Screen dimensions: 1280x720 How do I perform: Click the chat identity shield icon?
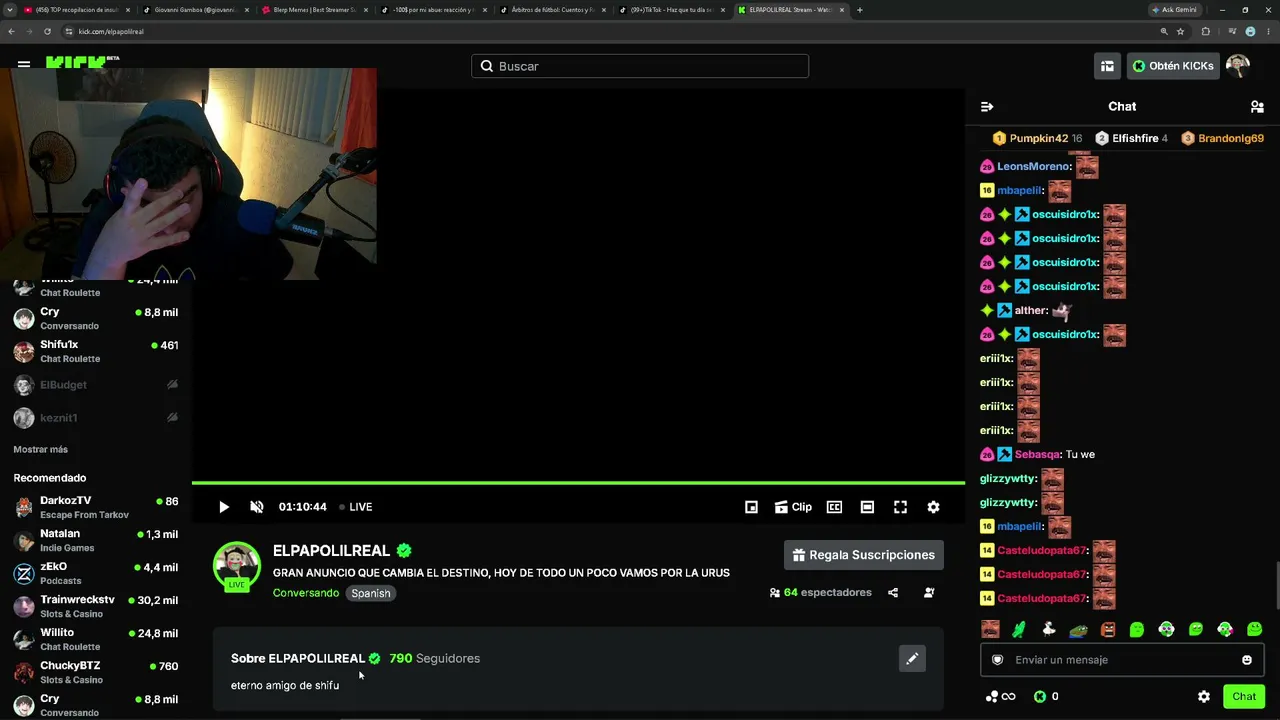(x=997, y=660)
